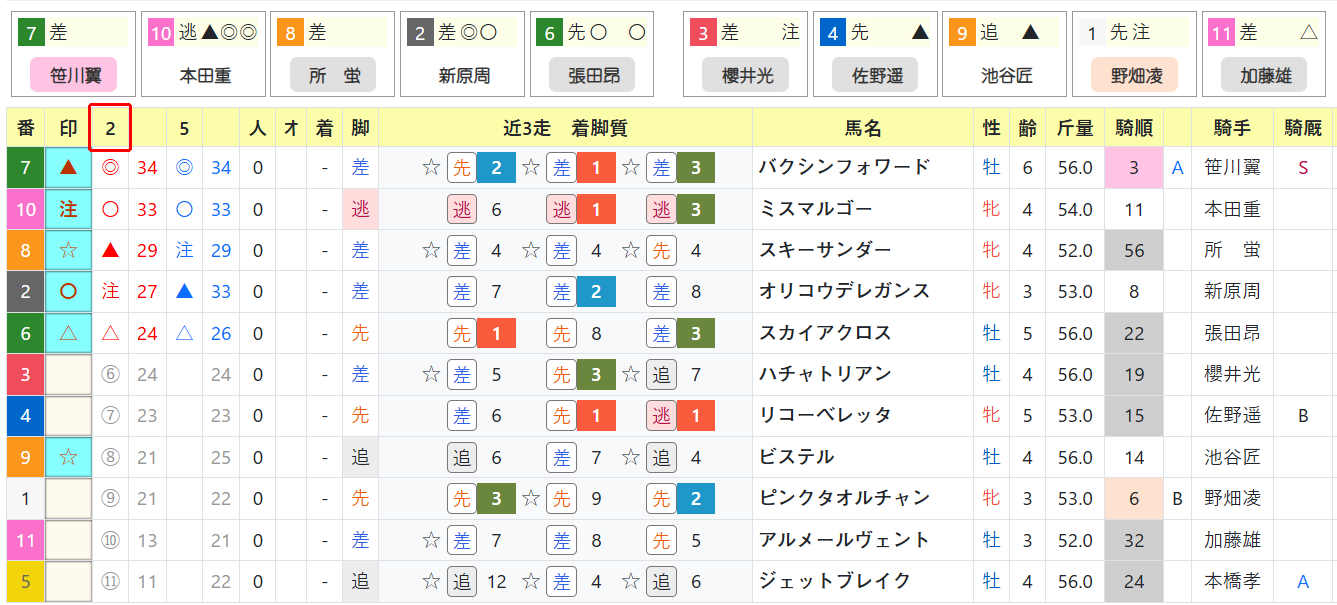Click the pink 騎順 value 3 for バクシンフォワード

tap(1134, 168)
